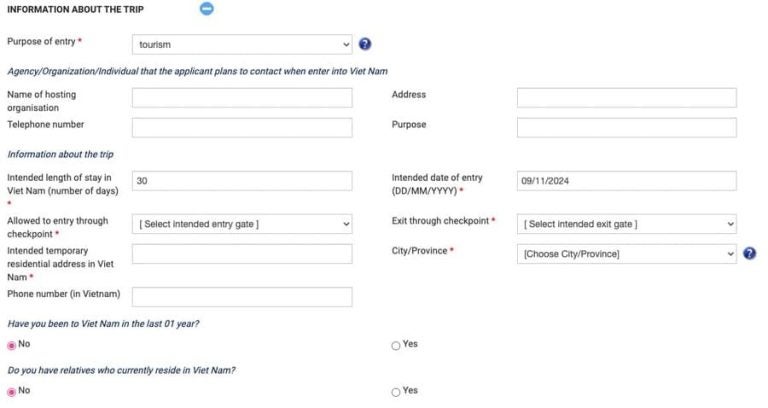Edit the intended length of stay field
Viewport: 768px width, 408px height.
(242, 181)
